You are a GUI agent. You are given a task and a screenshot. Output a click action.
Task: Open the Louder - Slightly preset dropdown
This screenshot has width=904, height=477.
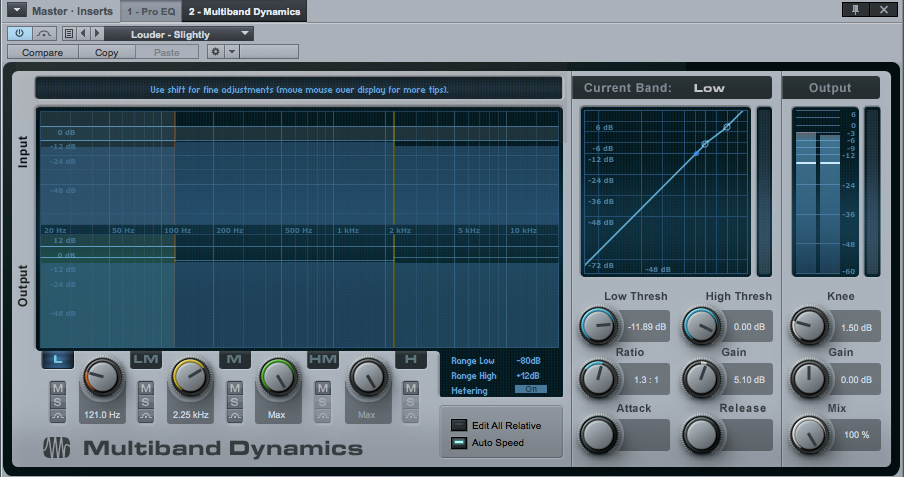point(179,34)
